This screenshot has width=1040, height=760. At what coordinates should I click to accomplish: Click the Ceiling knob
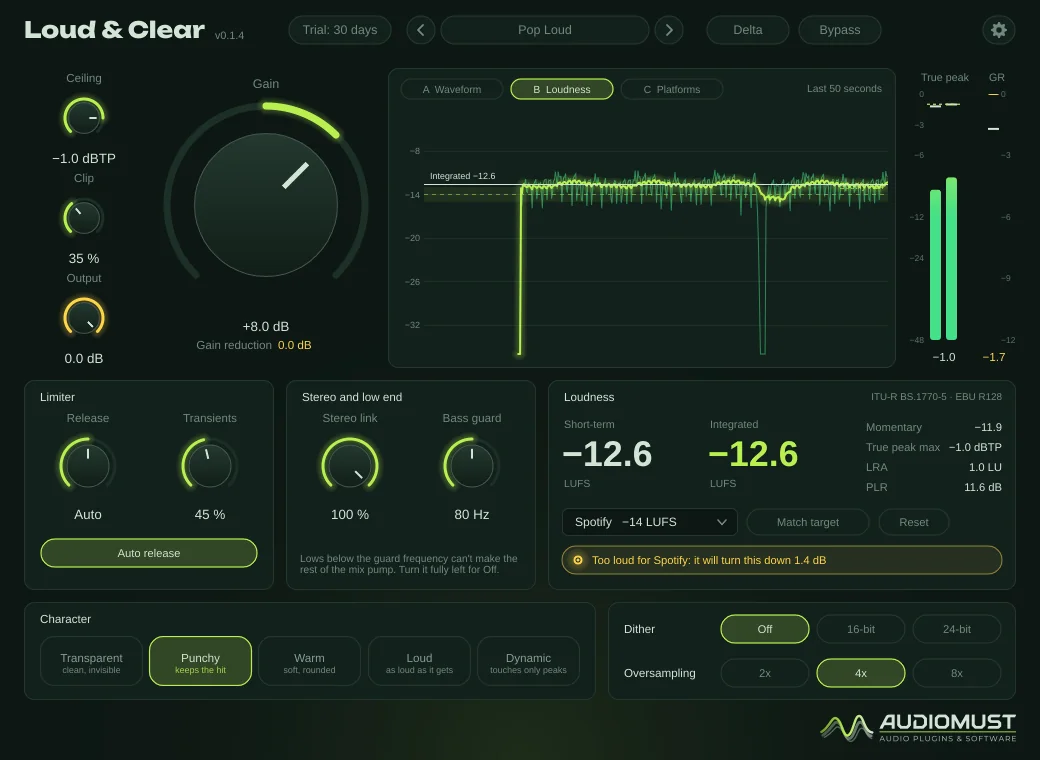[84, 118]
